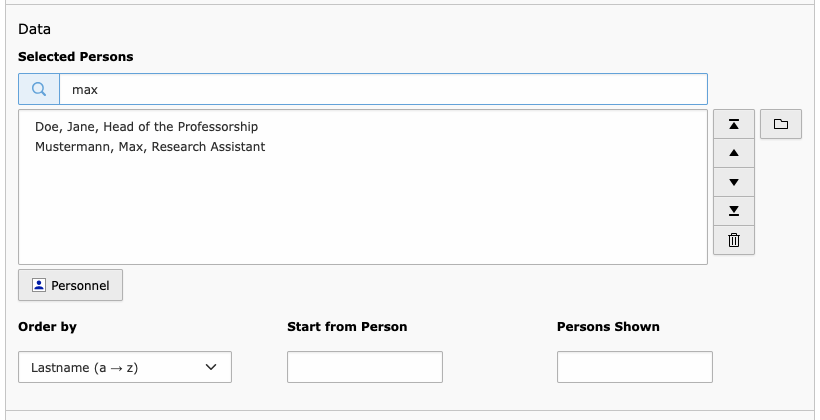
Task: Select Mustermann, Max, Research Assistant entry
Action: point(150,147)
